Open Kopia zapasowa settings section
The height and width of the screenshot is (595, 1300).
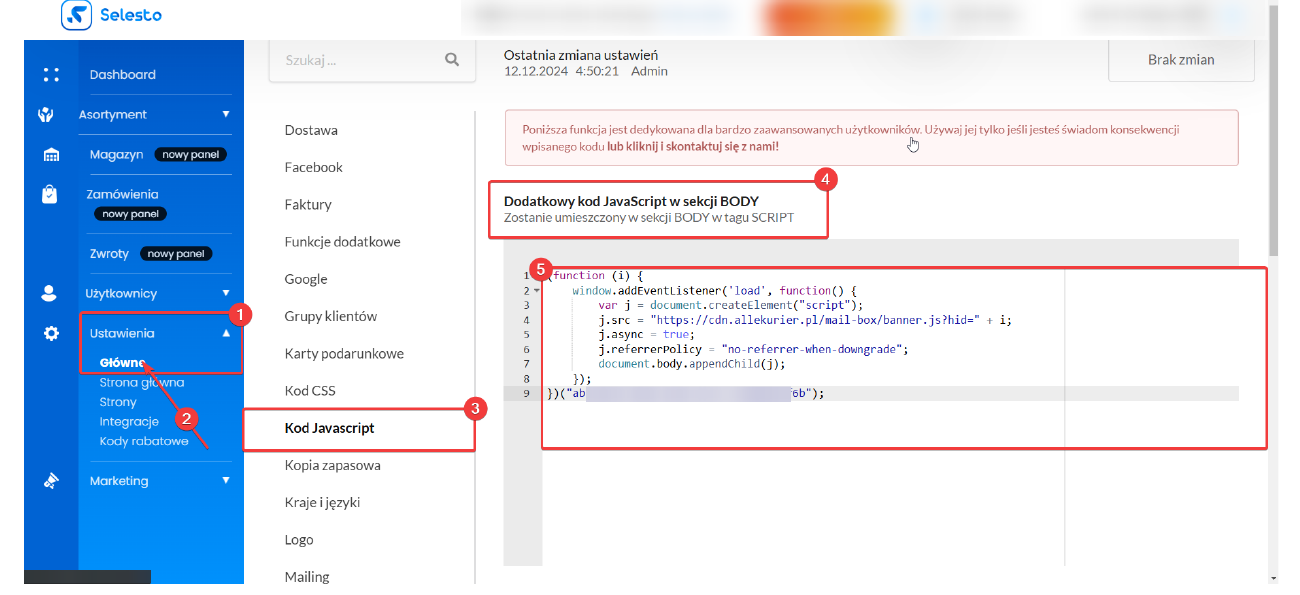click(x=332, y=465)
